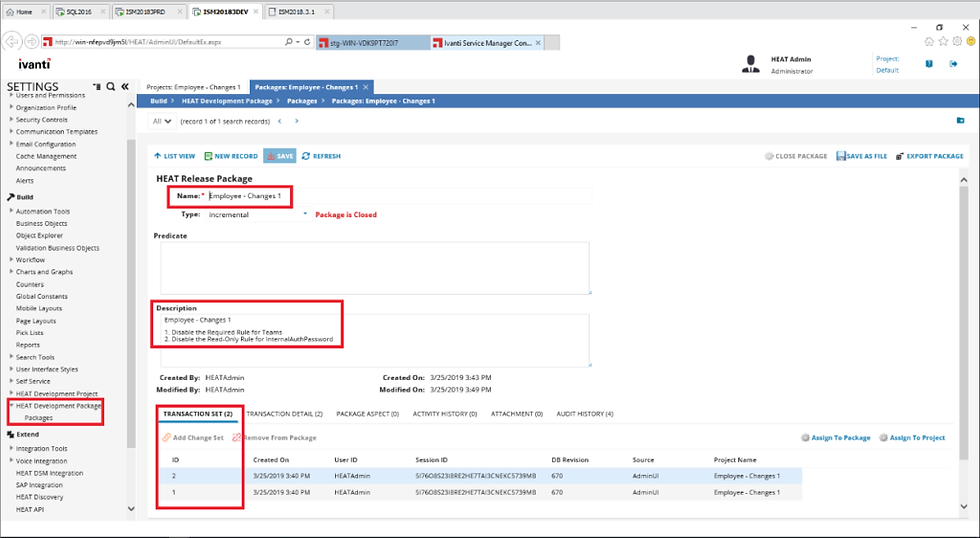Expand Security Controls tree node
980x538 pixels.
(x=11, y=119)
